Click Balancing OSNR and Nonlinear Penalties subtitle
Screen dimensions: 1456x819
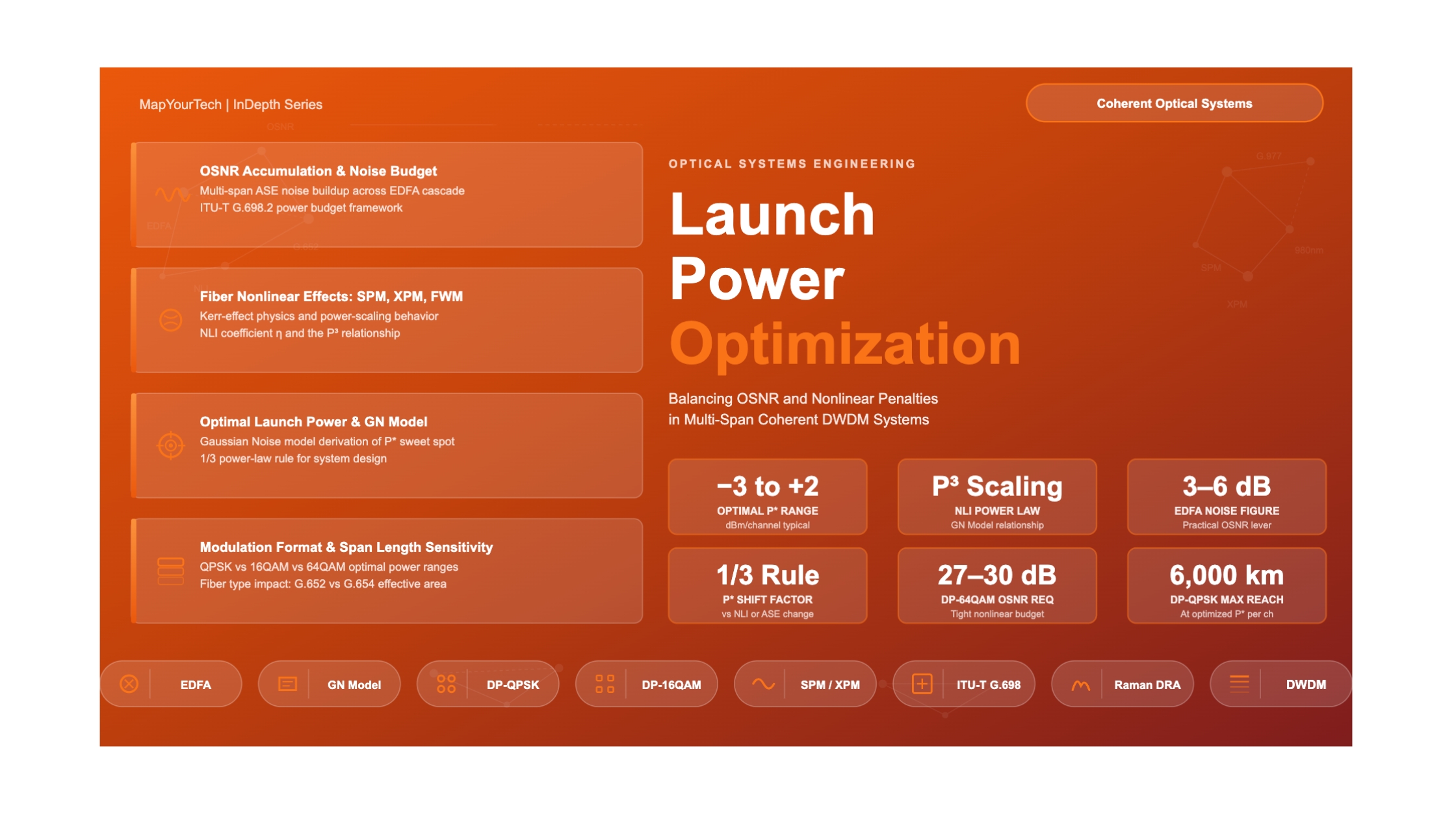803,399
